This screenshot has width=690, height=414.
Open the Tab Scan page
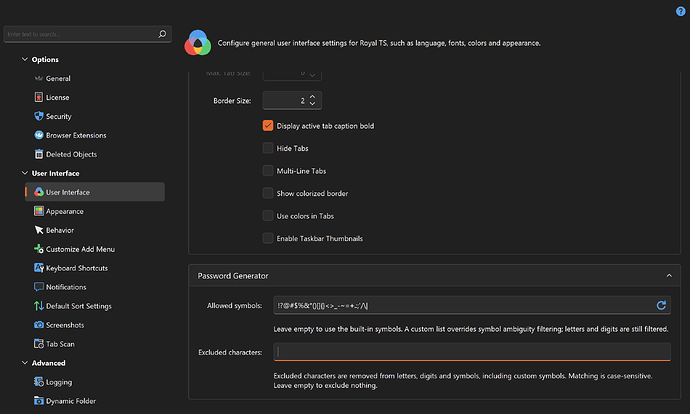[60, 344]
